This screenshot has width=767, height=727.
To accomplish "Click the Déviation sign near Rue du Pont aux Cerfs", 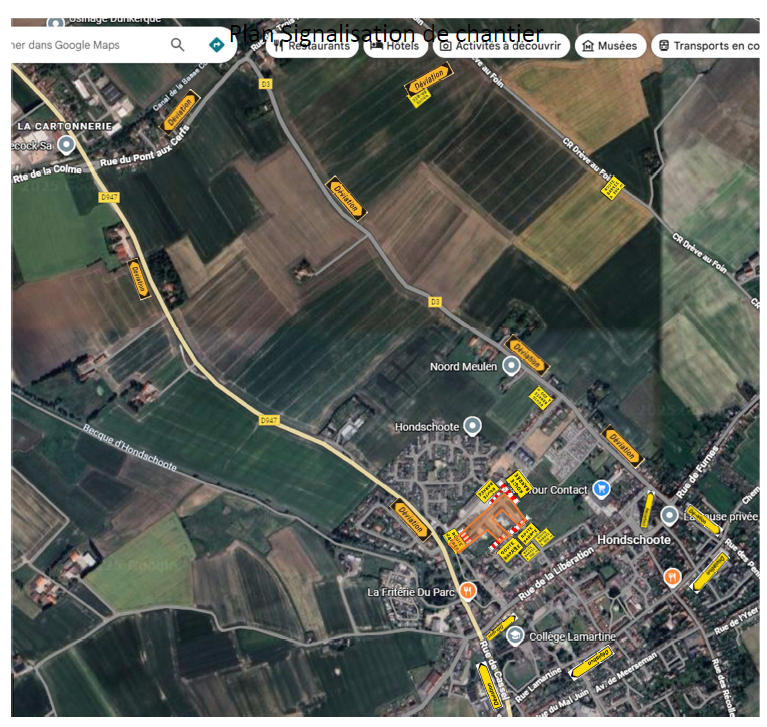I will (180, 111).
